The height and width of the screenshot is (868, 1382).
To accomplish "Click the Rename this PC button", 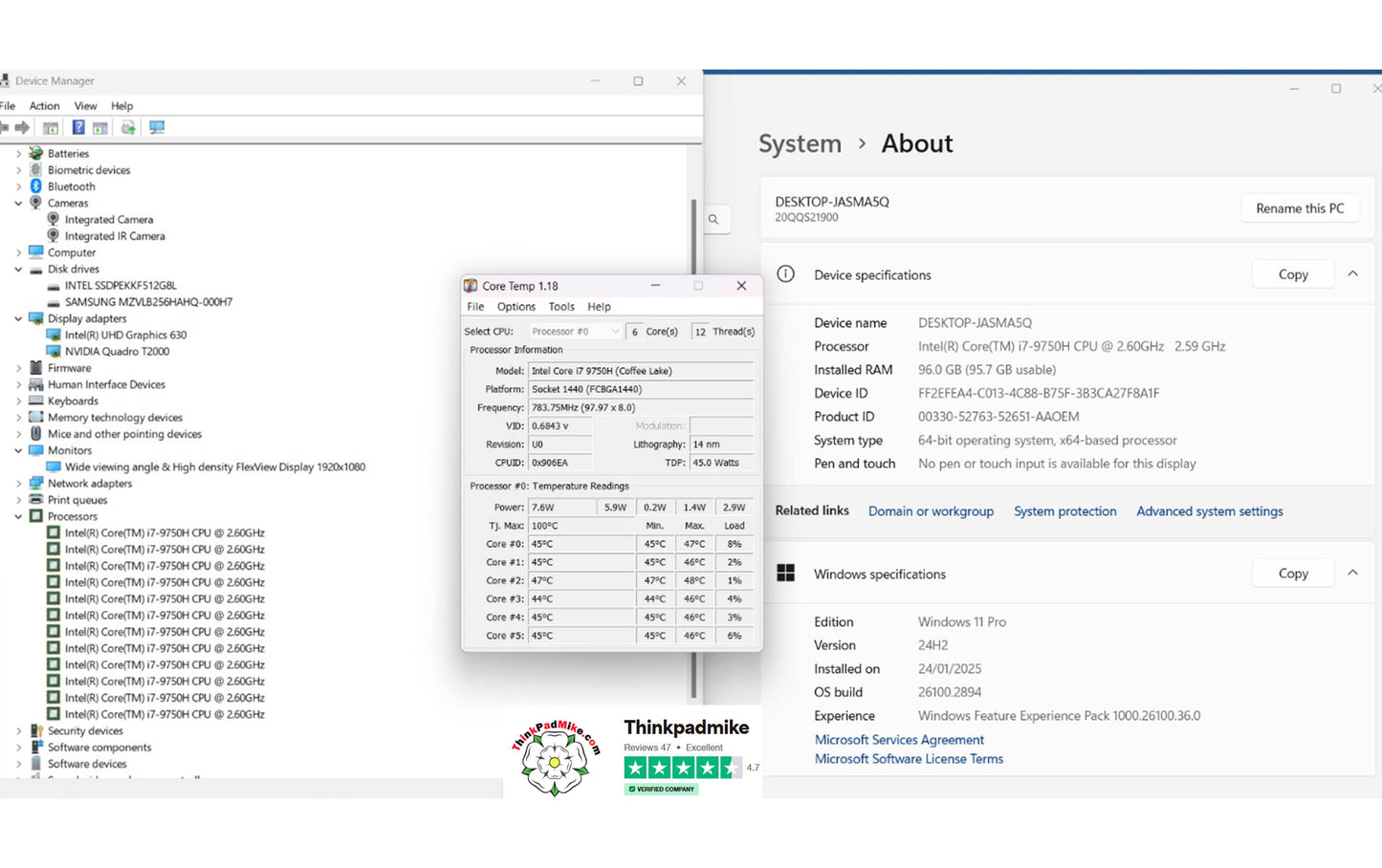I will pos(1300,208).
